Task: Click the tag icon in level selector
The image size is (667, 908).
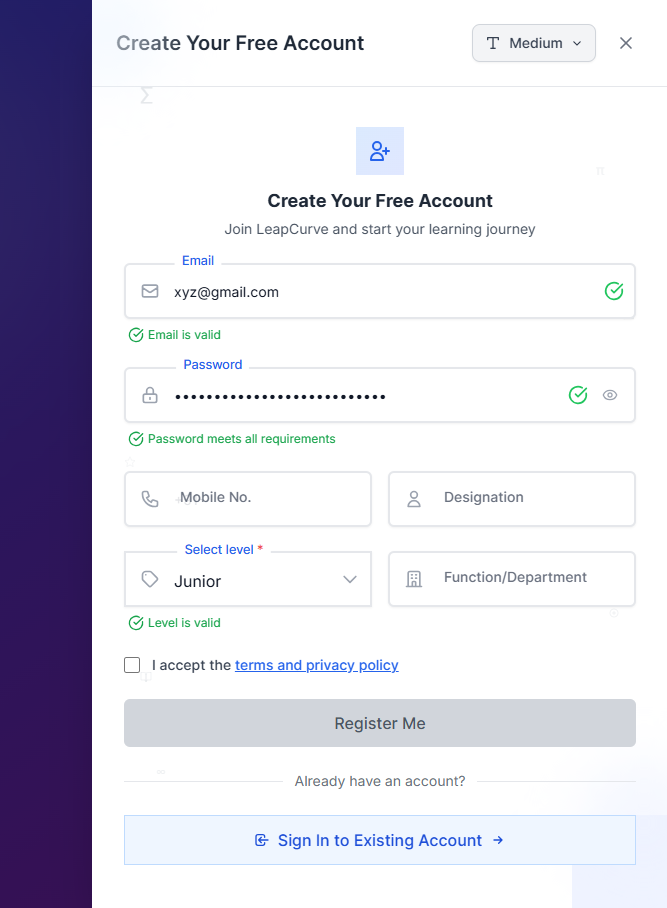Action: click(x=150, y=579)
